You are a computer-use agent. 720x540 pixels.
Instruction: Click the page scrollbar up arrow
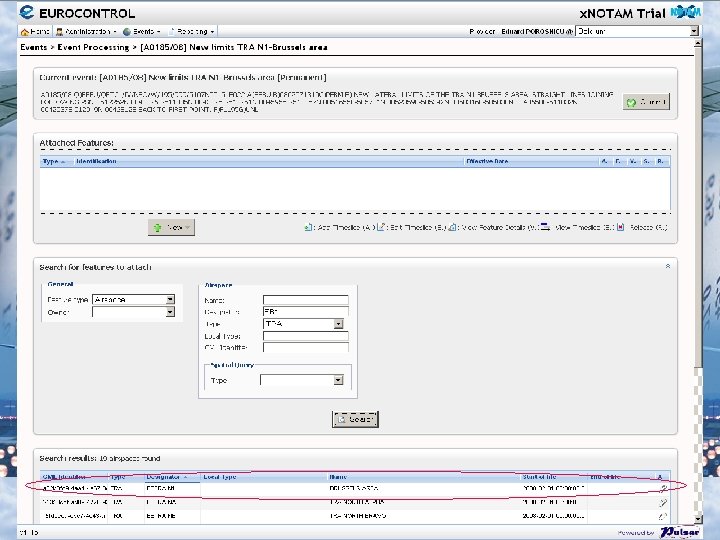[698, 43]
